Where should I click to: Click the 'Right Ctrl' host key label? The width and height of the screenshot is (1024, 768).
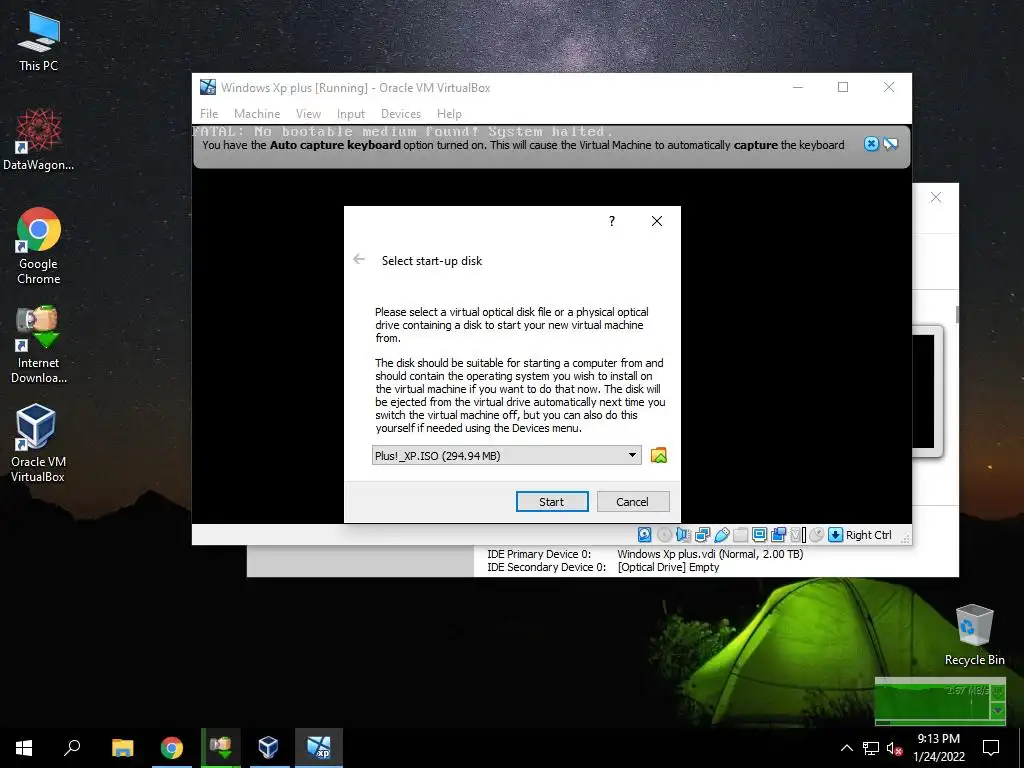869,535
